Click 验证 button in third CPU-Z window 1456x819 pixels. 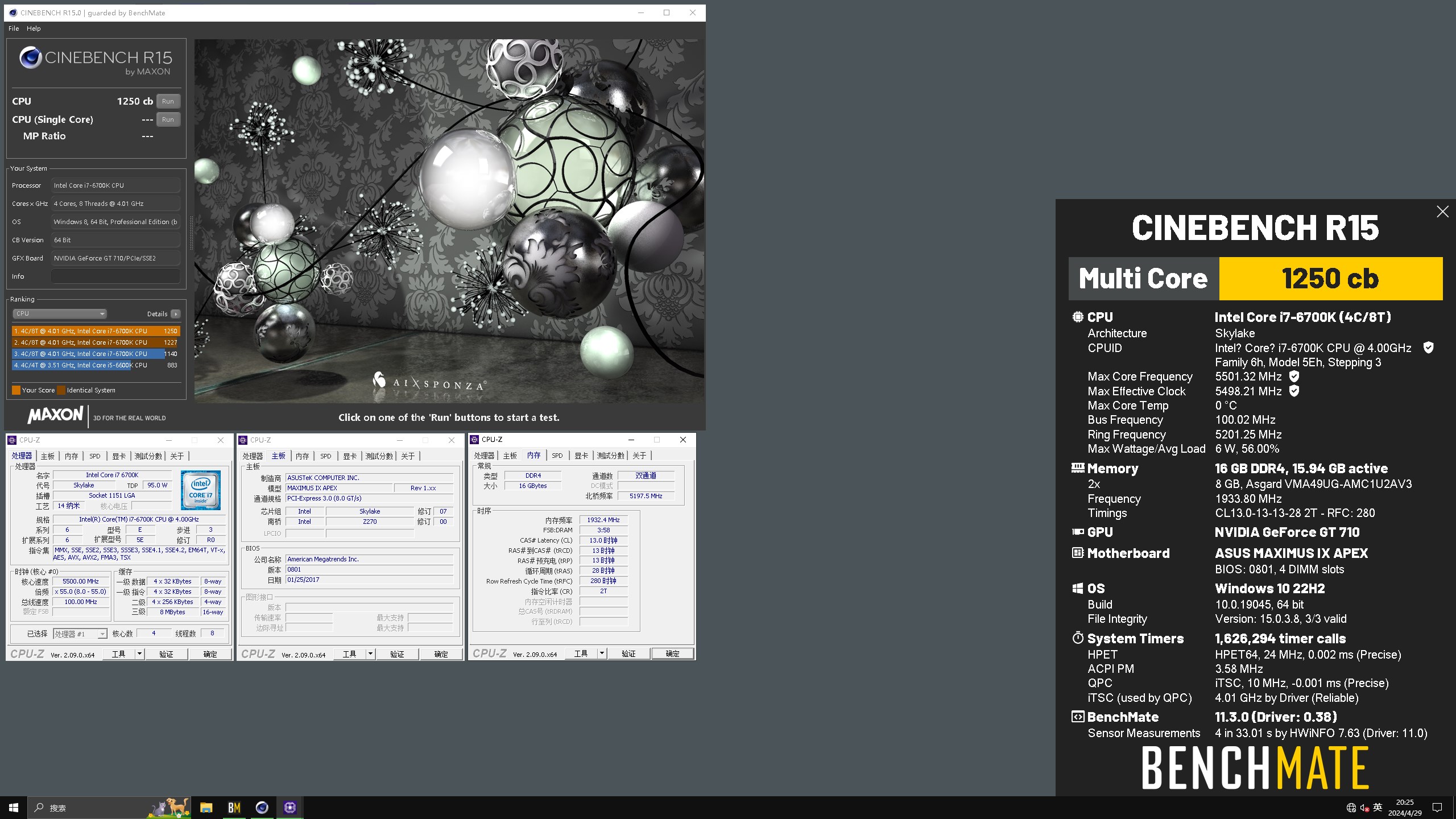[x=628, y=653]
